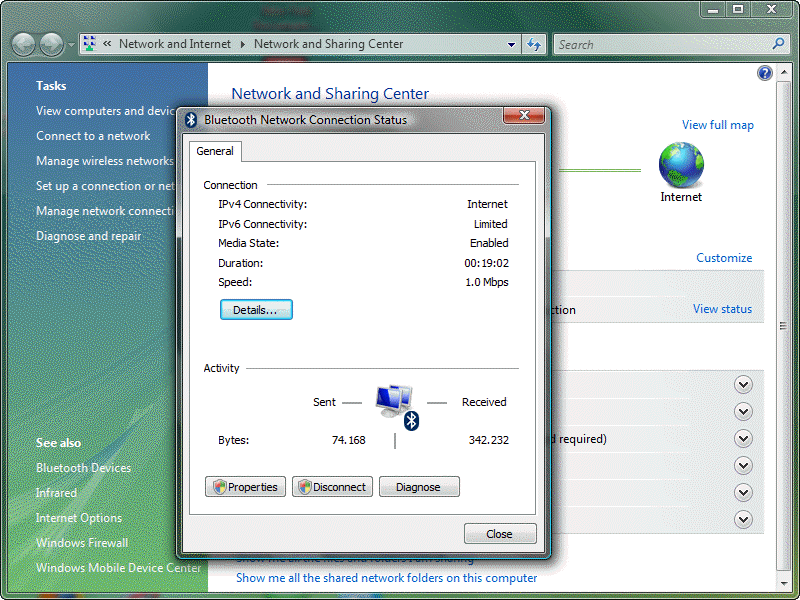Click the Network and Sharing Center heading
Screen dimensions: 800x600
(330, 94)
